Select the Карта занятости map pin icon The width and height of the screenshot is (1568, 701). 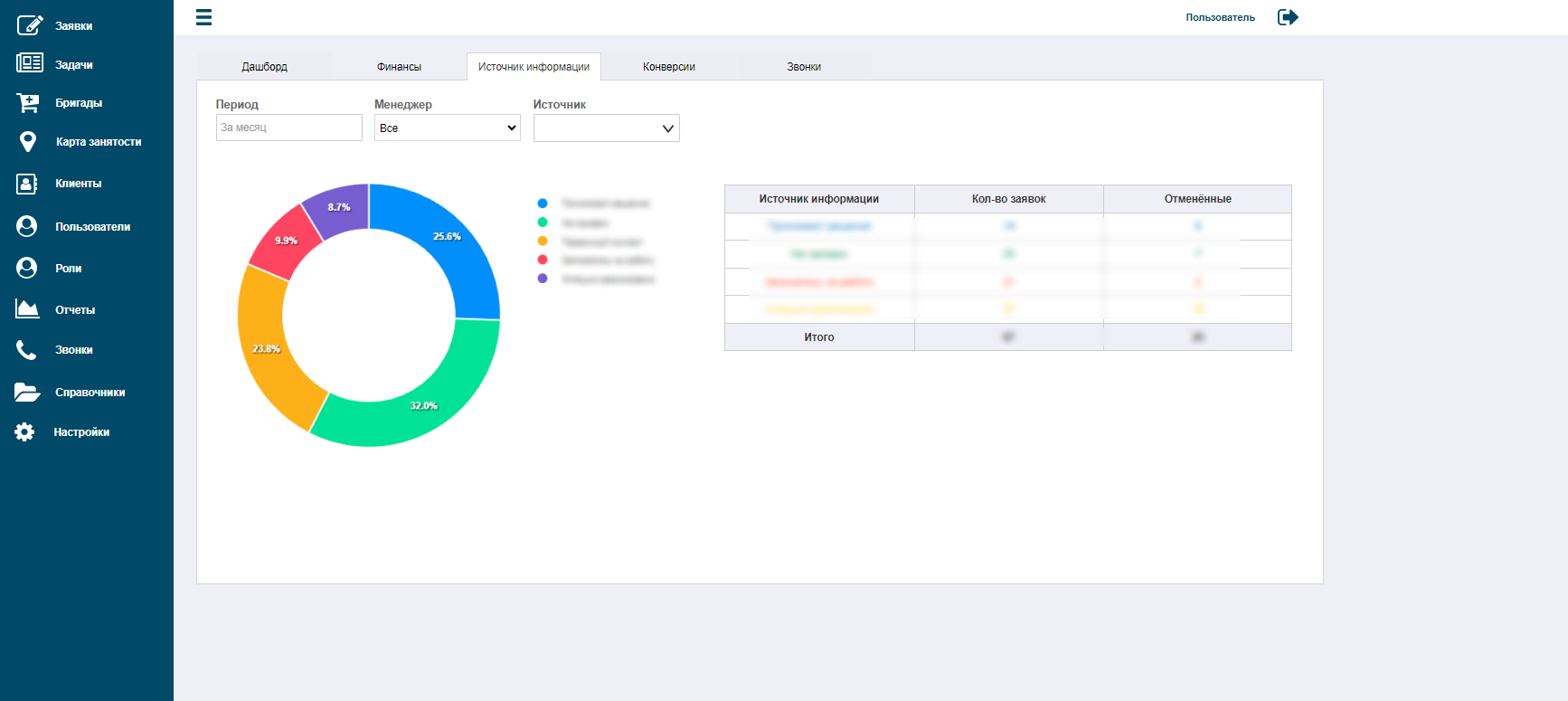click(28, 142)
